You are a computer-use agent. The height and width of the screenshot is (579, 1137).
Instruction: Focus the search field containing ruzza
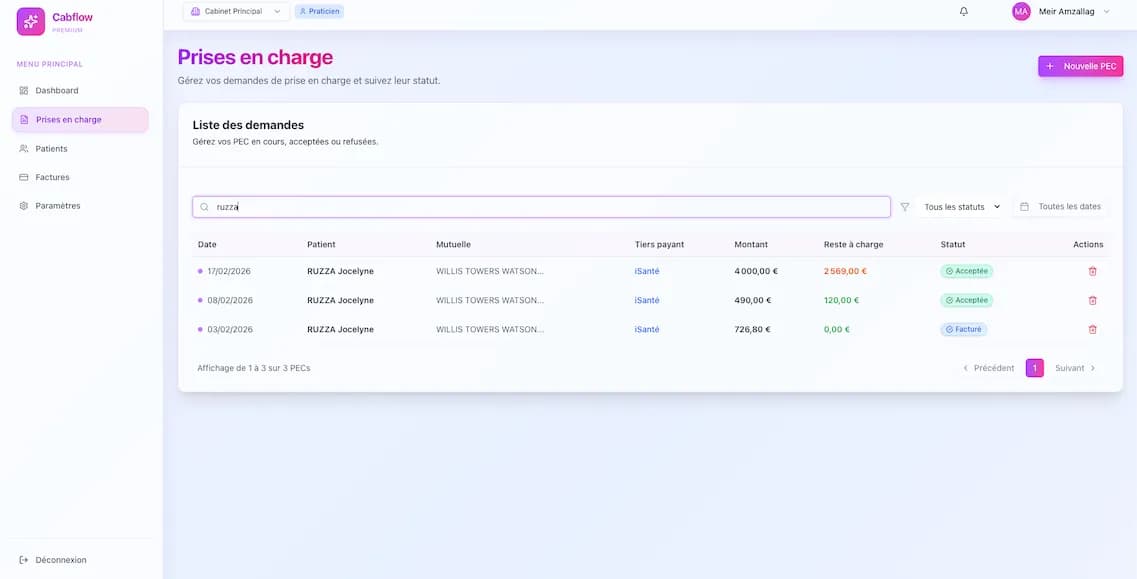coord(541,207)
